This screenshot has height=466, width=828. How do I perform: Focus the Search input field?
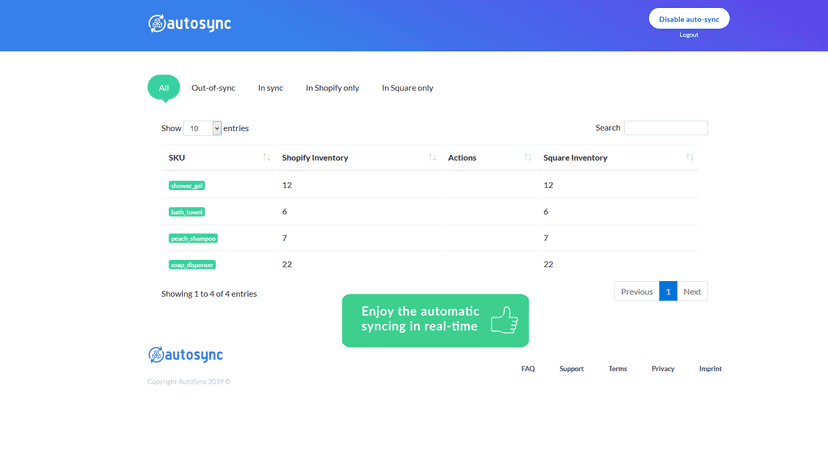coord(665,128)
